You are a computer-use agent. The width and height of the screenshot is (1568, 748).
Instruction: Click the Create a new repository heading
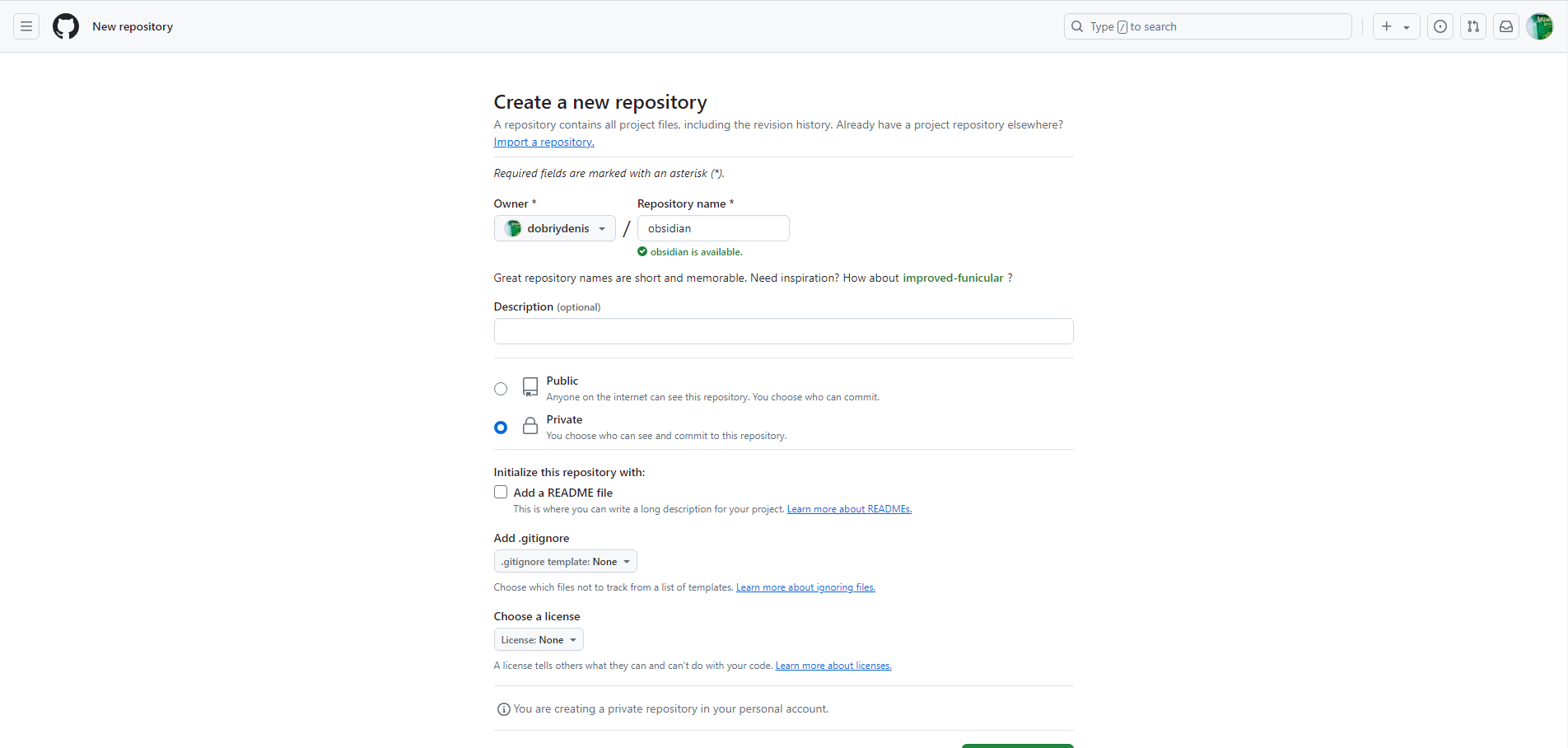tap(600, 102)
